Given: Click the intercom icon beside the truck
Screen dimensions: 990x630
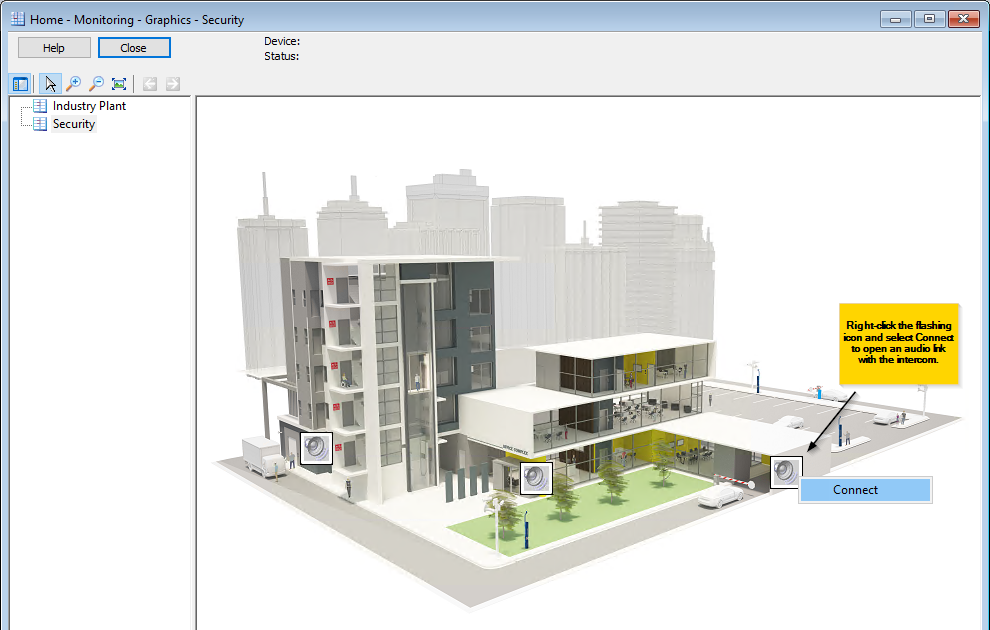Looking at the screenshot, I should click(x=316, y=448).
